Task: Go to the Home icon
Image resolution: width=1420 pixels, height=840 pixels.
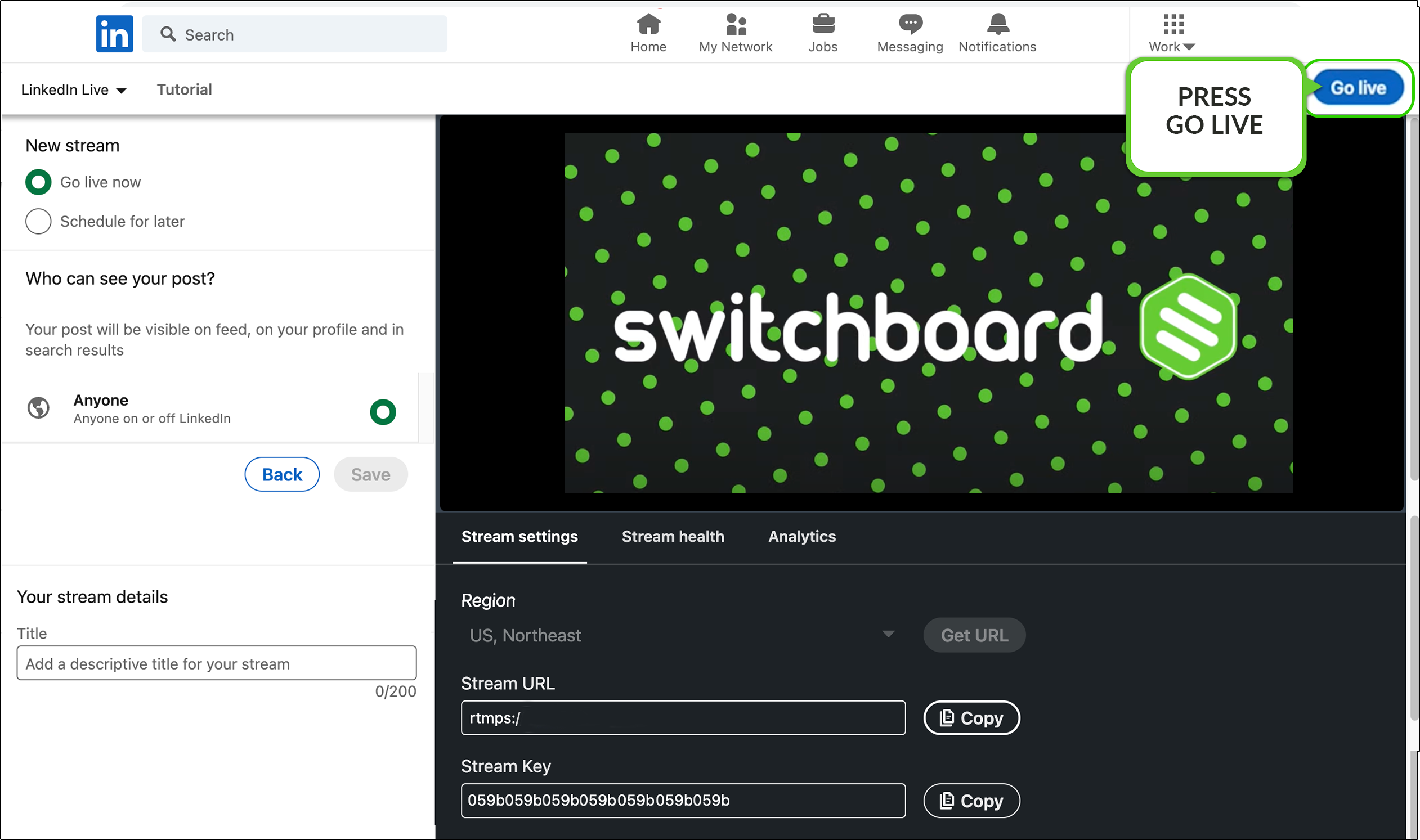Action: 648,24
